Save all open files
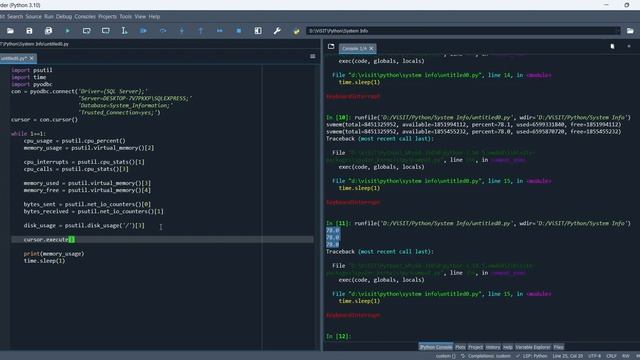 point(48,31)
